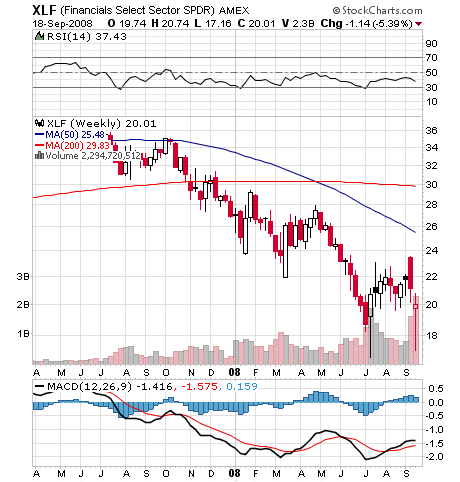
Task: Click the MACD -2.0 axis label
Action: [x=434, y=457]
